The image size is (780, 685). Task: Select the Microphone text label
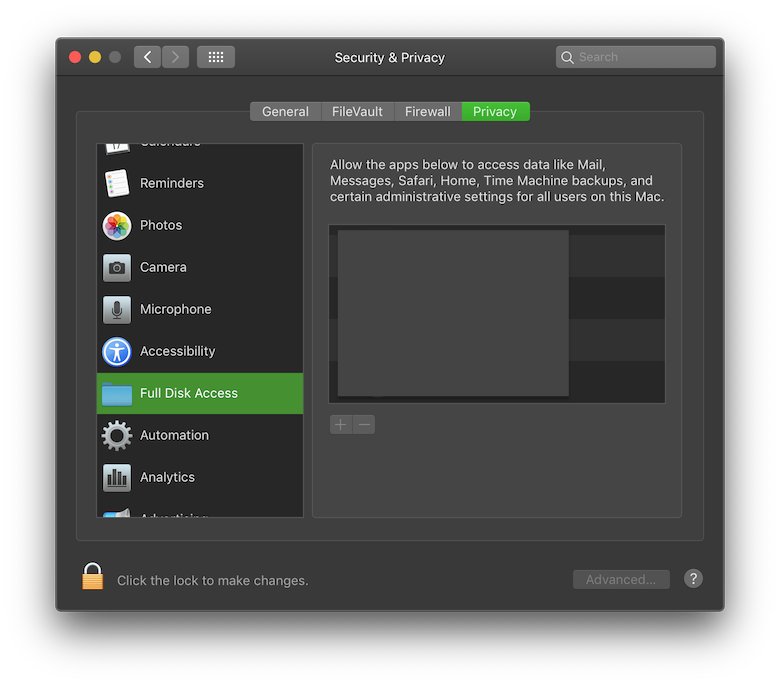[176, 309]
